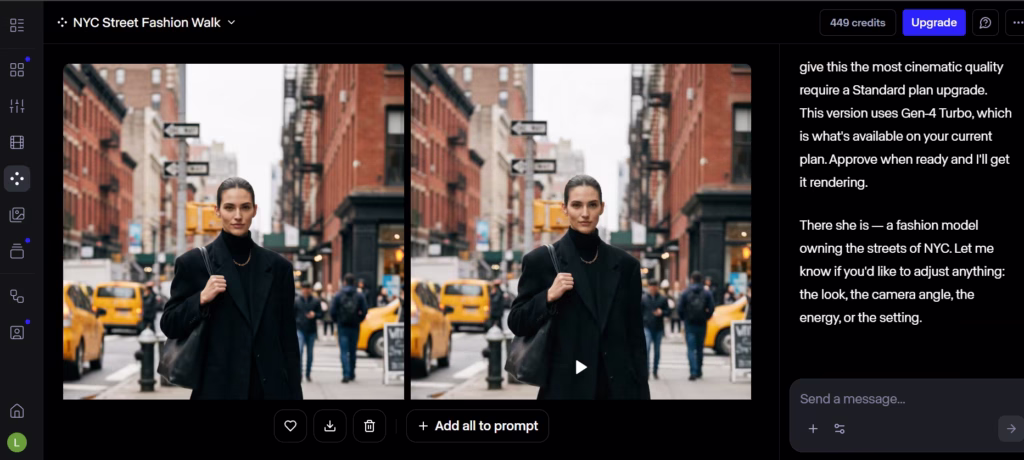Click the Upgrade button
1024x460 pixels.
pos(934,23)
